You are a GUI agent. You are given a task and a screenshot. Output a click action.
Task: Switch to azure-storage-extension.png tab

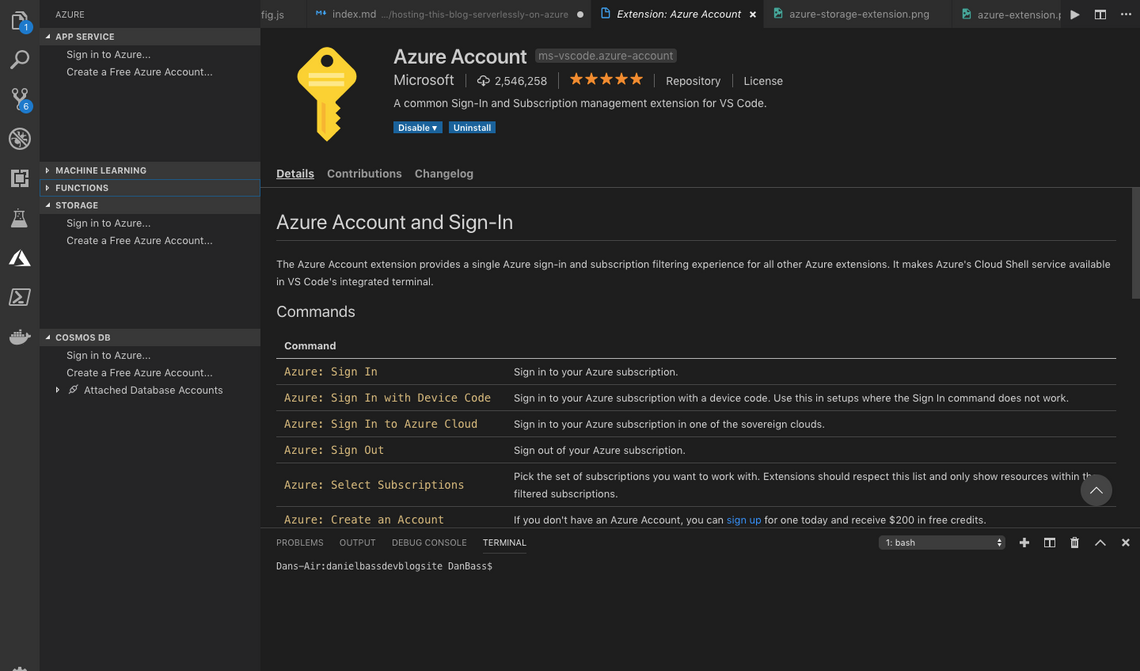858,15
